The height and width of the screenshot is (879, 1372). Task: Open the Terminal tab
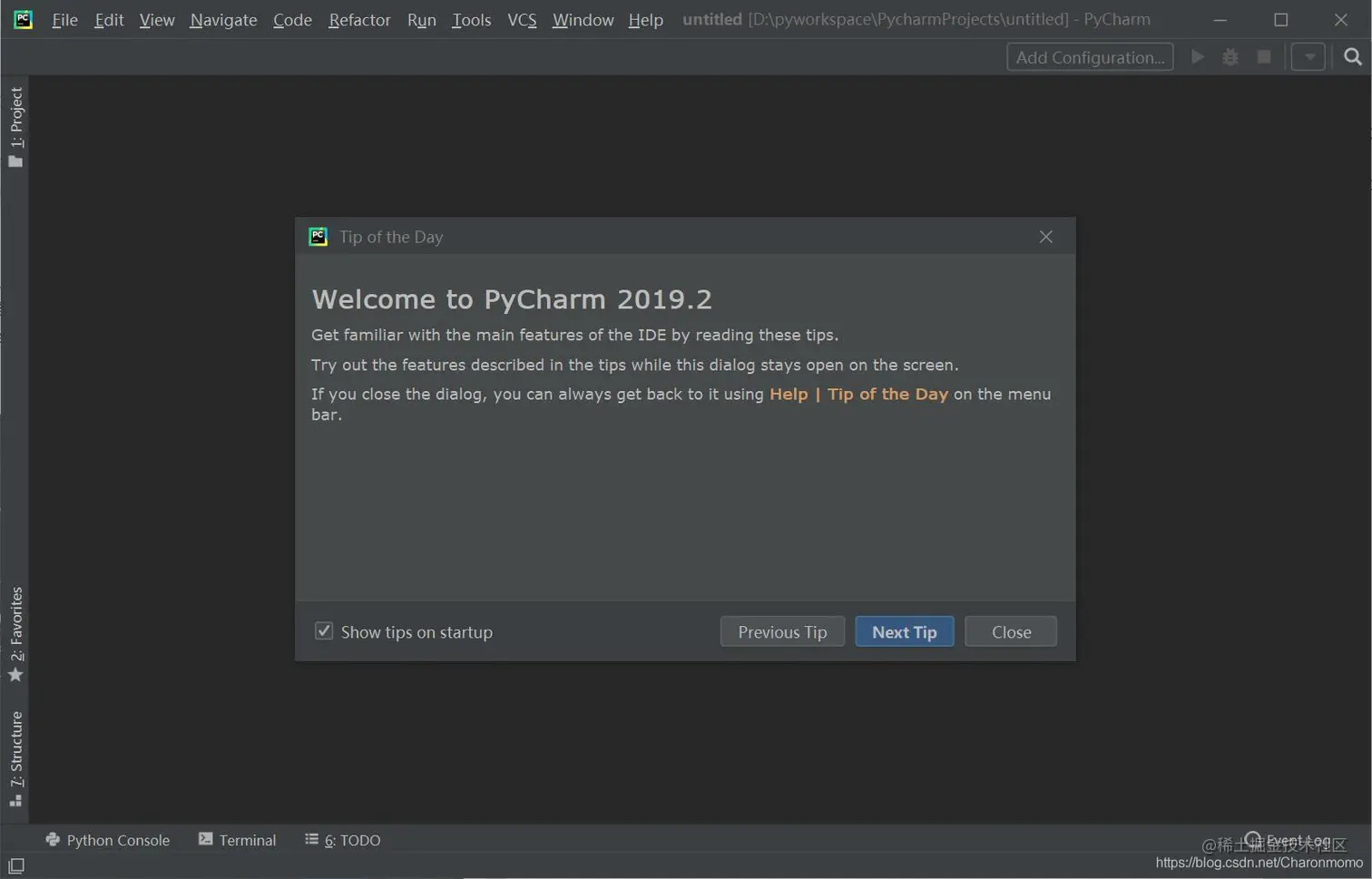237,840
